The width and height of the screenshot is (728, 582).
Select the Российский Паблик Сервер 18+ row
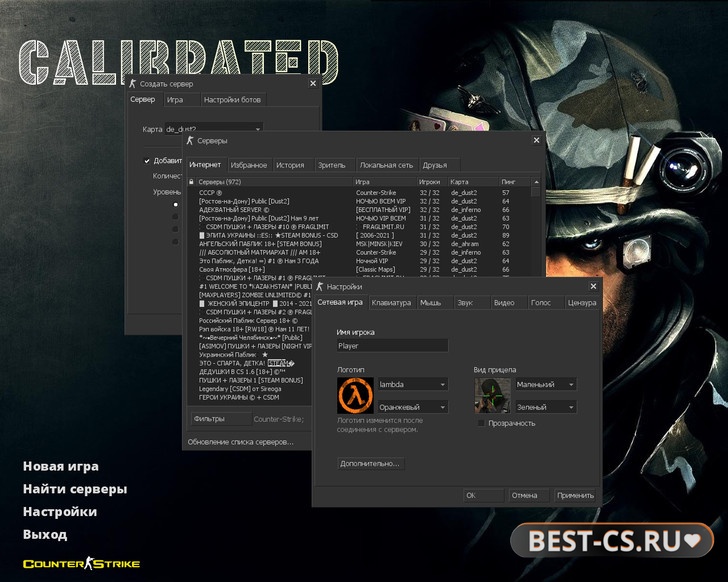pos(250,321)
